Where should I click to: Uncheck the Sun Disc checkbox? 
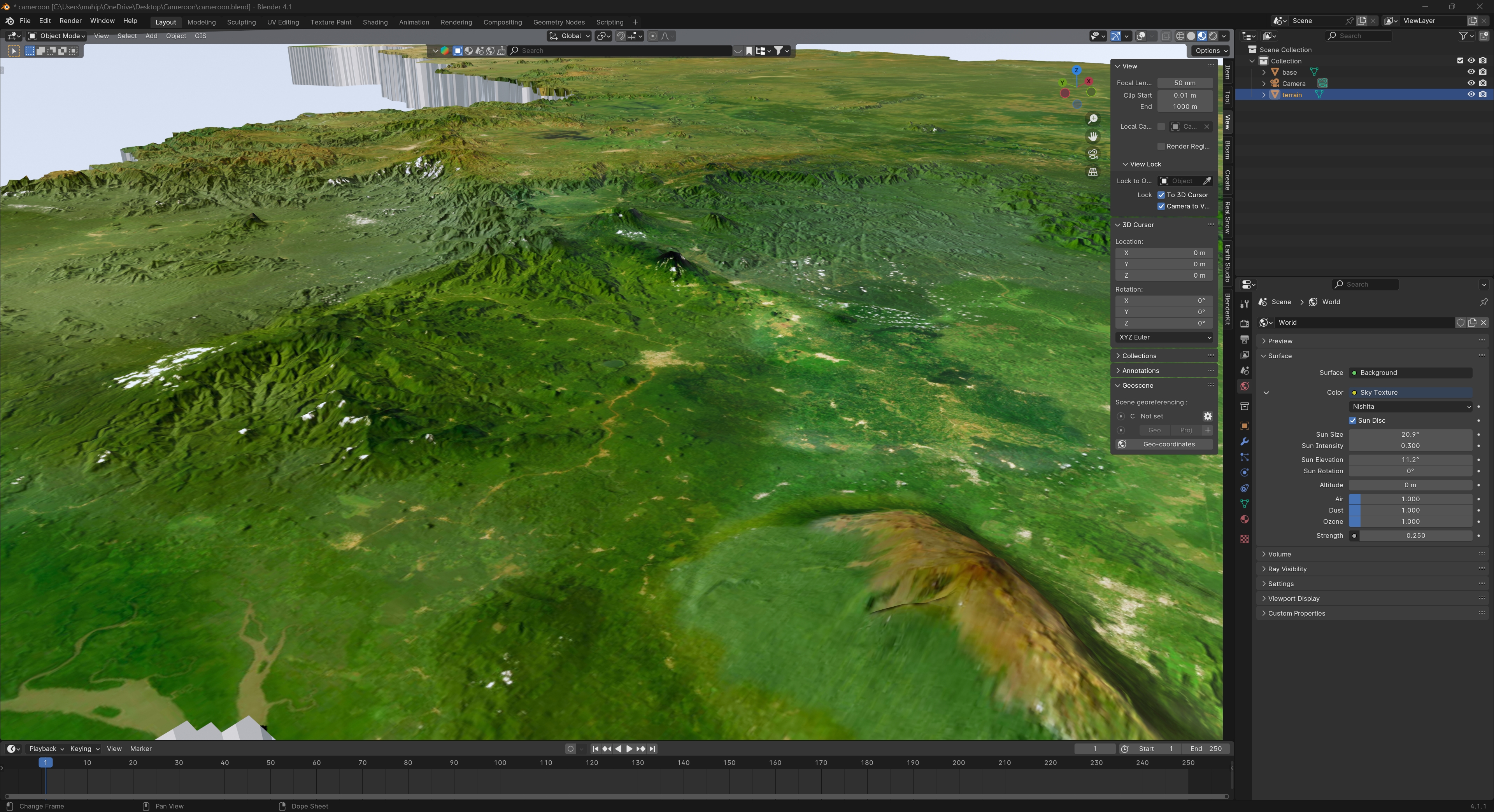tap(1352, 420)
